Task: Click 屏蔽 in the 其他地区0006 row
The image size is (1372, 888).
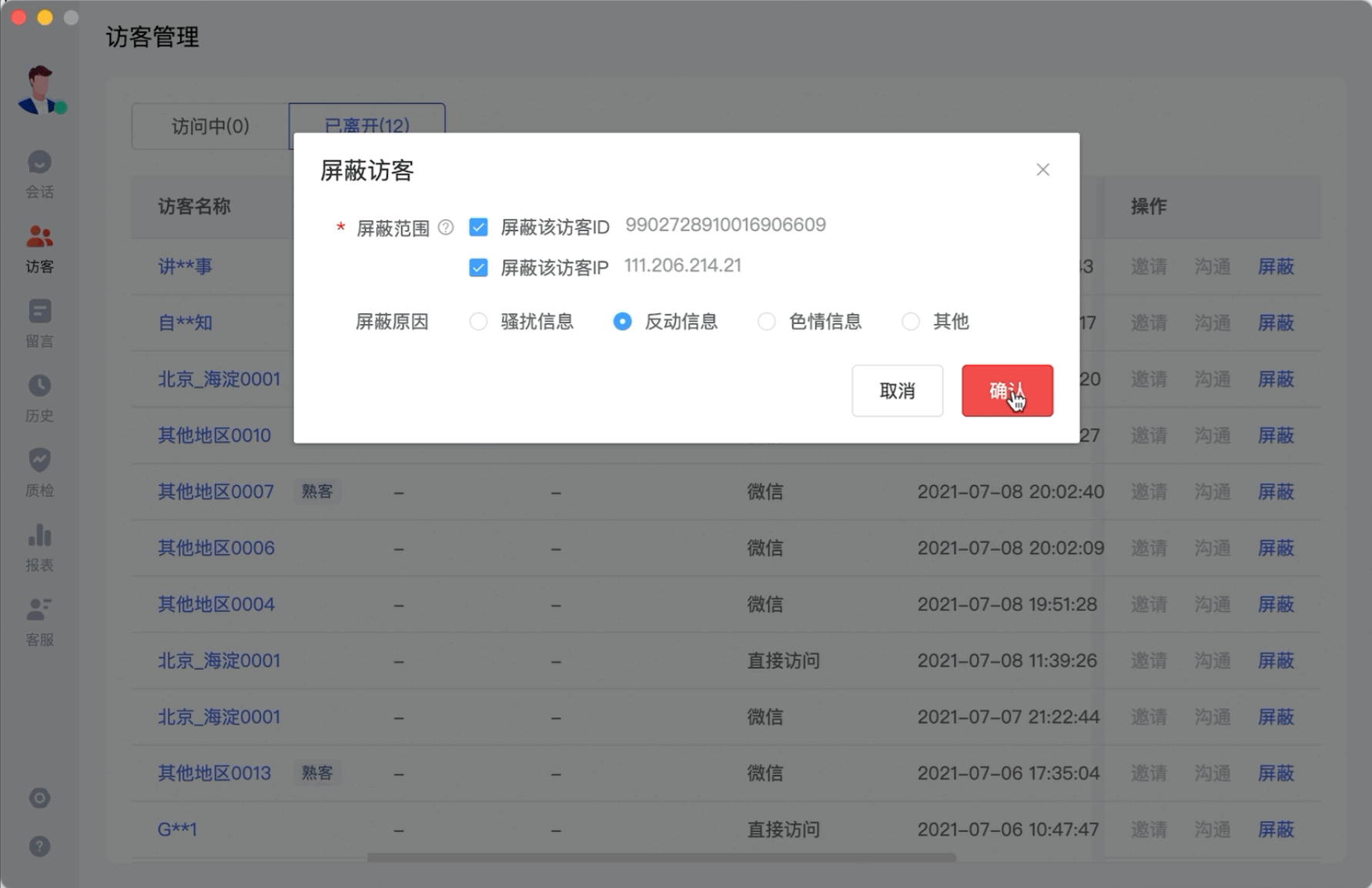Action: click(x=1276, y=548)
